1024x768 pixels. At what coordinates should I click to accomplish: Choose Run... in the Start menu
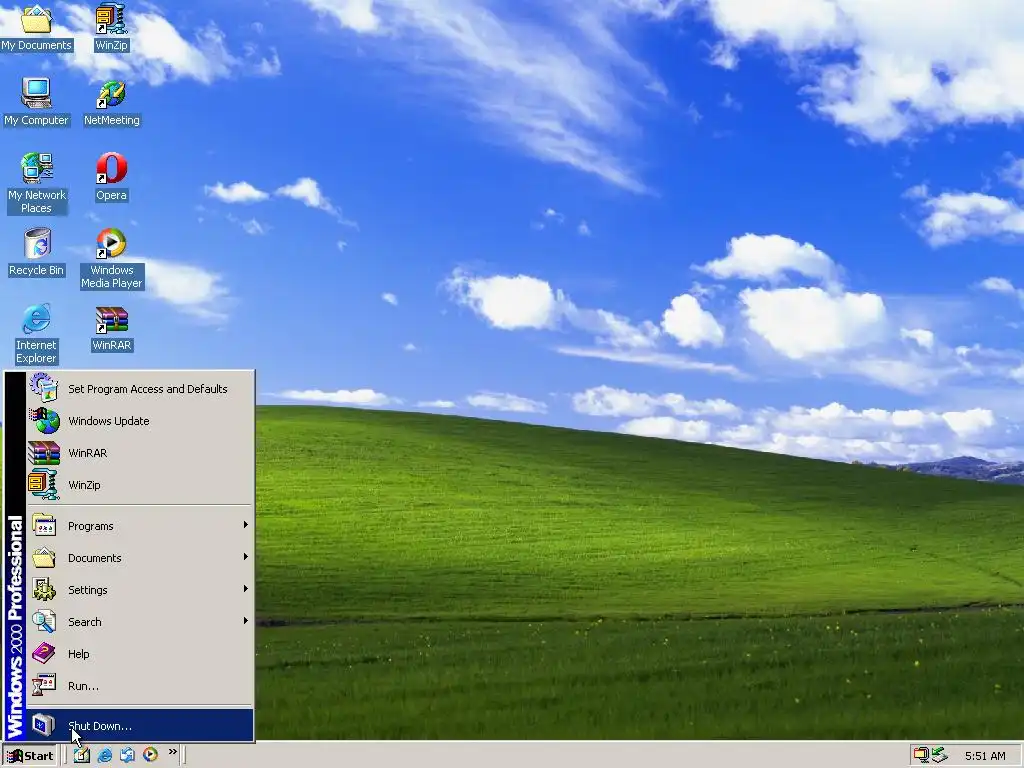[140, 686]
